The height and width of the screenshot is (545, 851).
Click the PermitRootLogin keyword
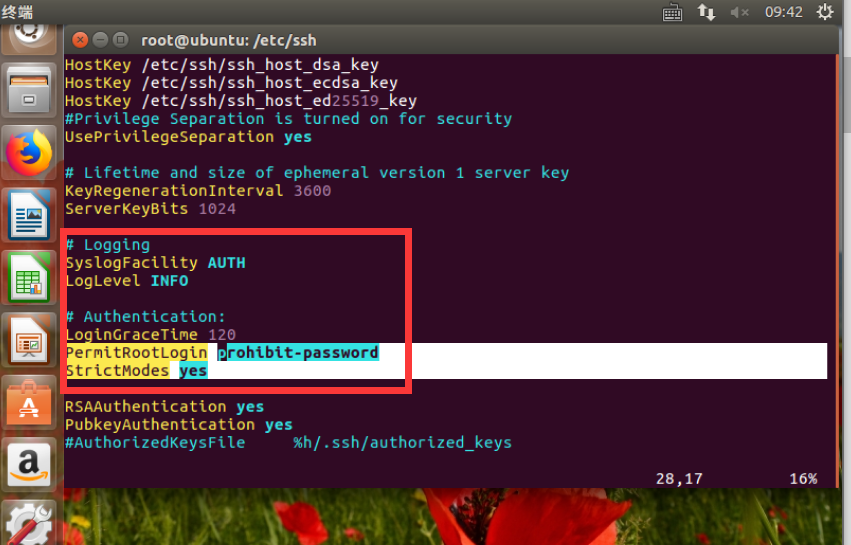(137, 352)
